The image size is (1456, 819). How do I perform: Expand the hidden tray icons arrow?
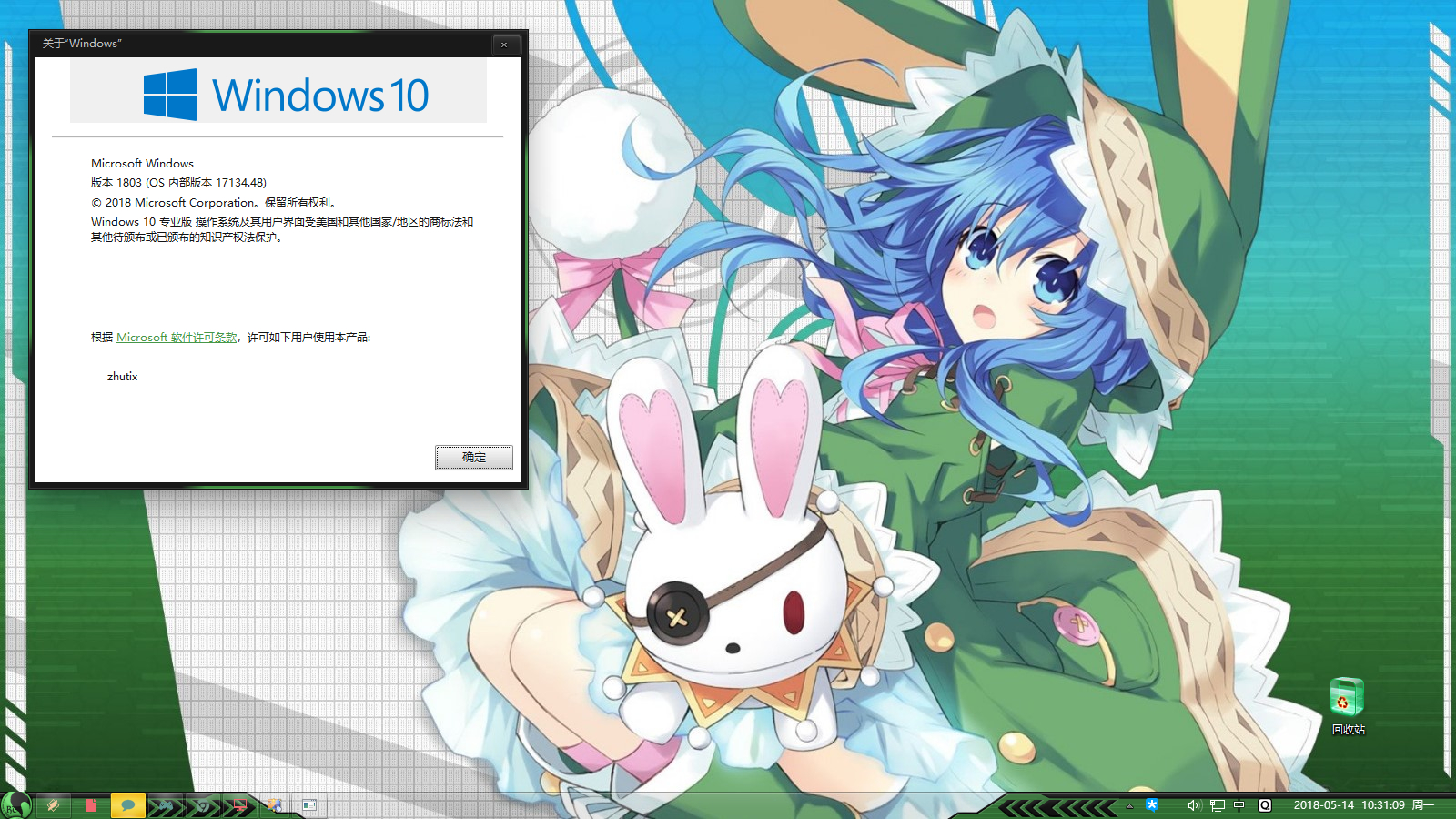[1129, 806]
